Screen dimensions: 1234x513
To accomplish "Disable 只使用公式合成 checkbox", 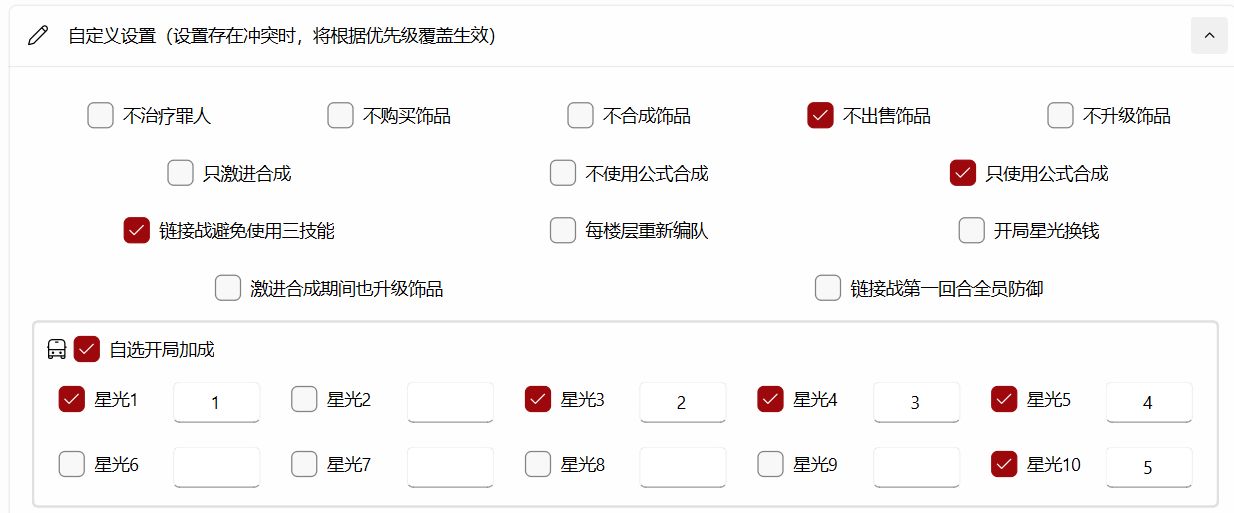I will click(962, 173).
